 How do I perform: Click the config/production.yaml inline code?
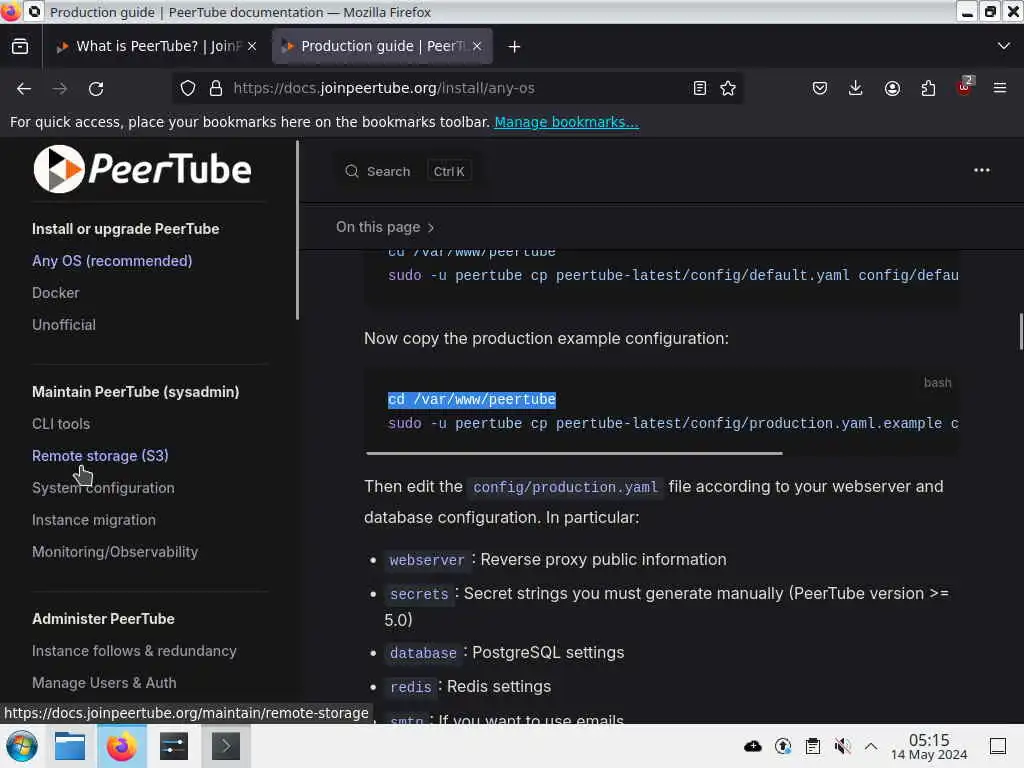click(x=566, y=487)
